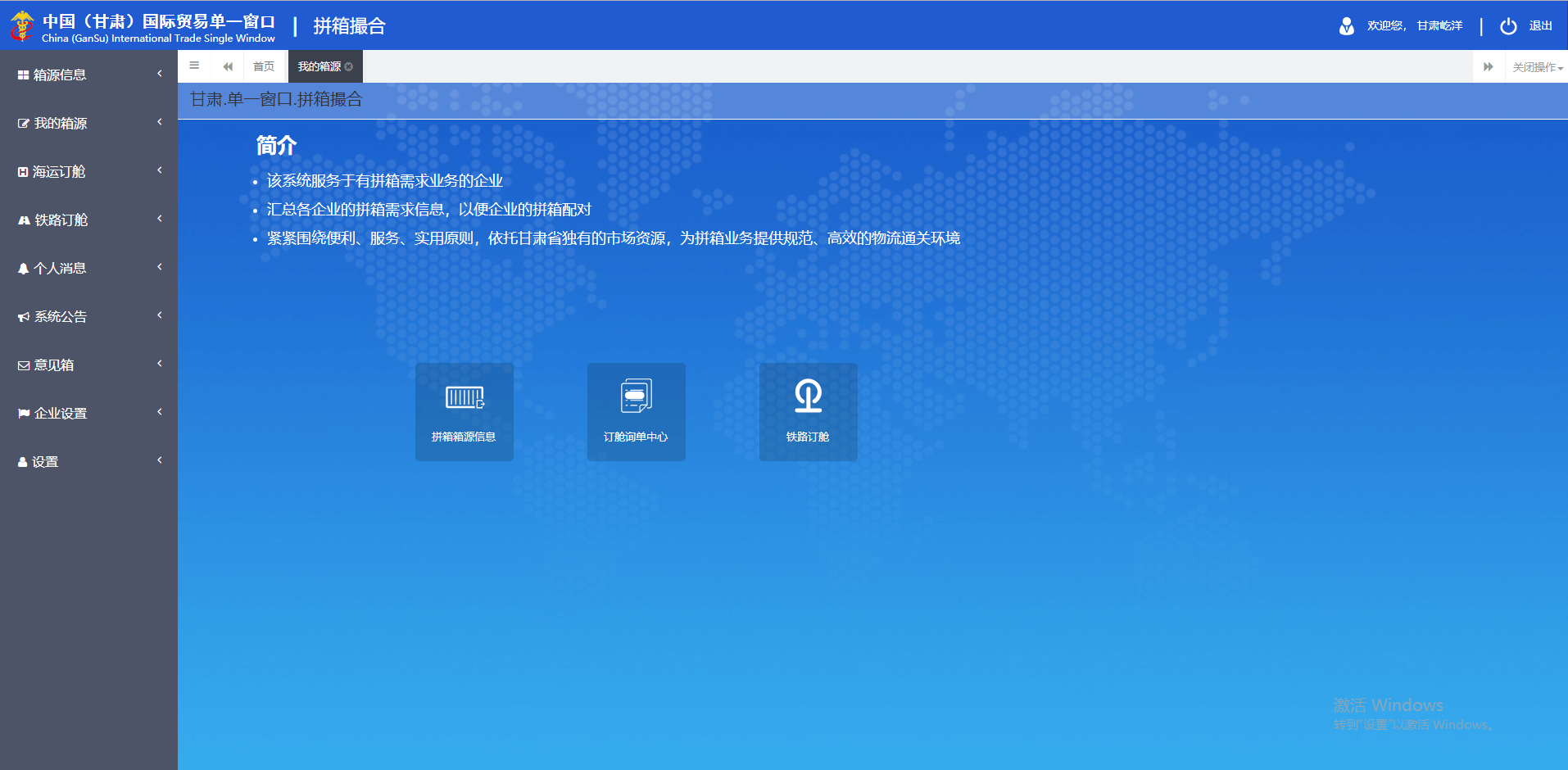Screen dimensions: 1568x770
Task: Select the 我的箱源 tab
Action: pyautogui.click(x=319, y=67)
